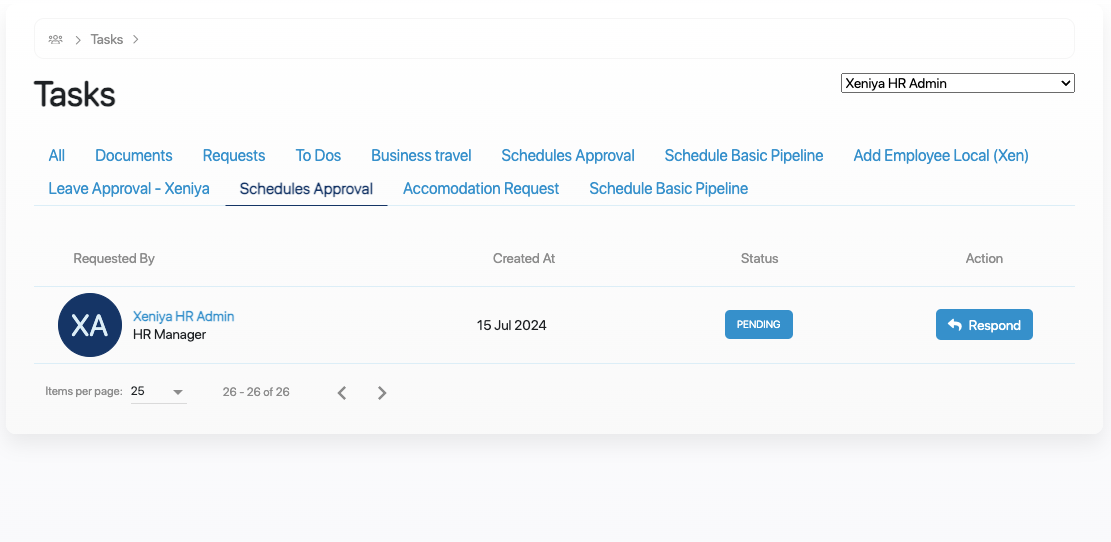This screenshot has height=542, width=1111.
Task: Click the XA avatar circle
Action: (x=90, y=325)
